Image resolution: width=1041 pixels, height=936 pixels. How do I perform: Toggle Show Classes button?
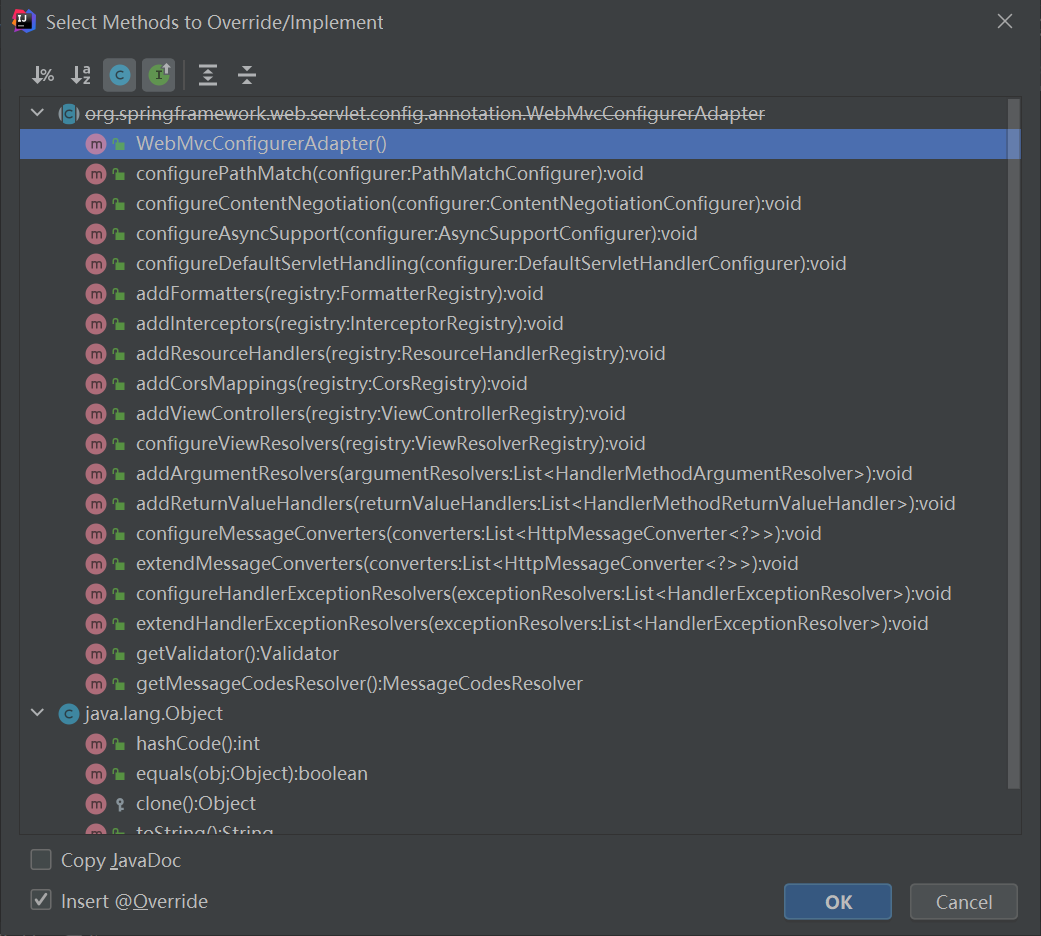pyautogui.click(x=120, y=75)
